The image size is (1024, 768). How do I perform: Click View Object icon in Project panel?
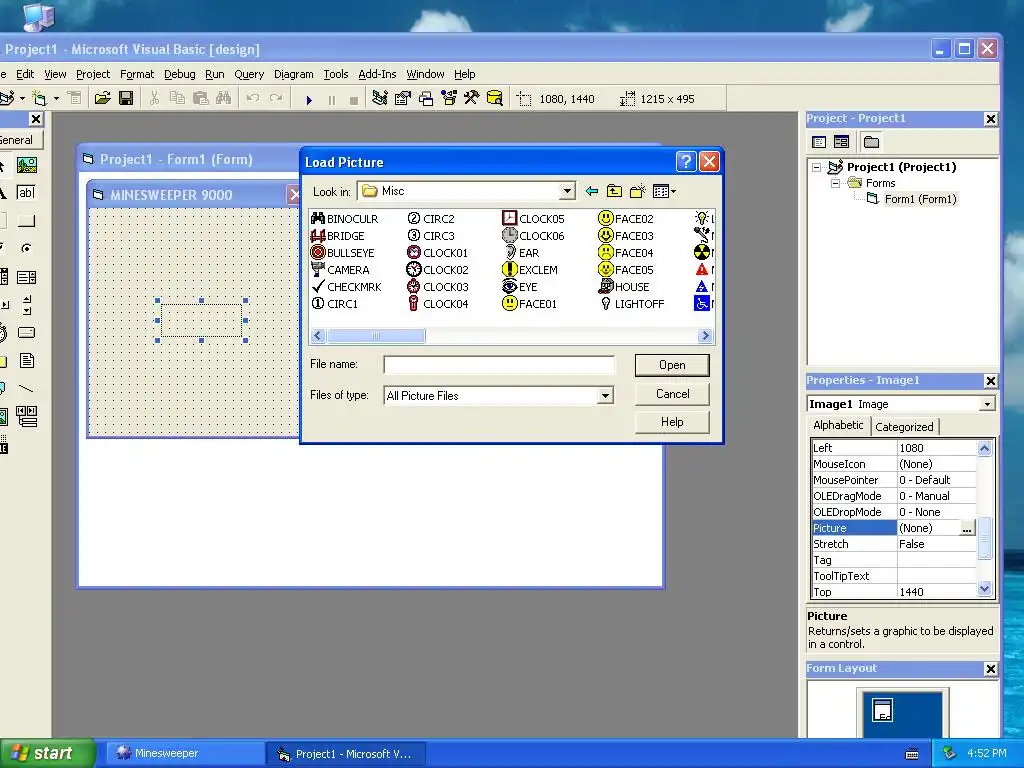841,142
